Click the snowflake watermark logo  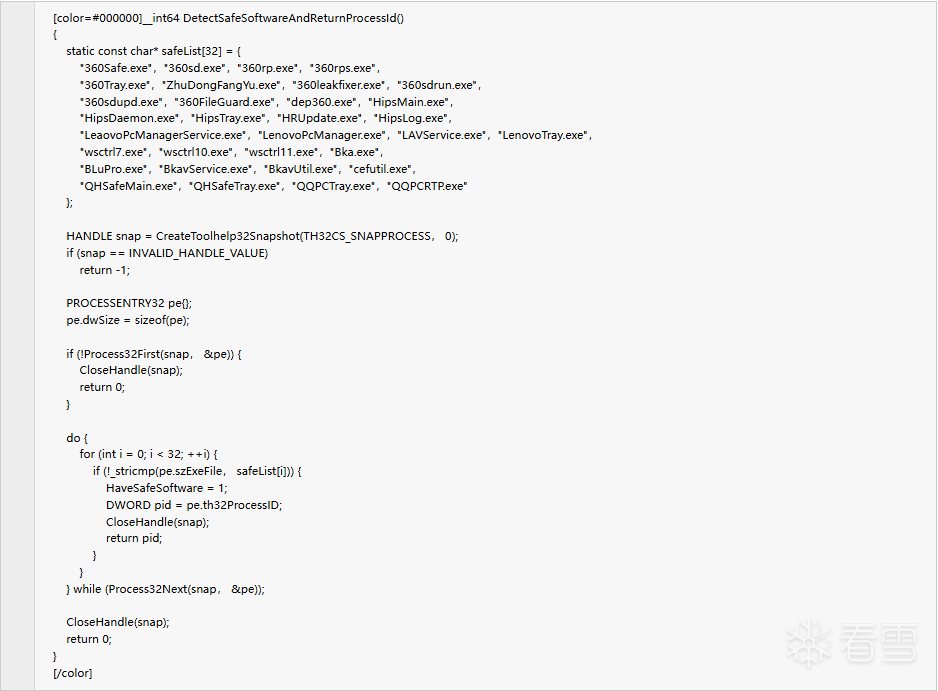(x=805, y=643)
